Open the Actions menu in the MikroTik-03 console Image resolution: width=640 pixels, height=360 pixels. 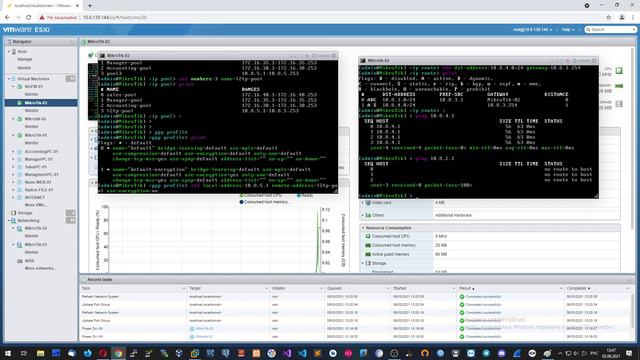(x=320, y=56)
